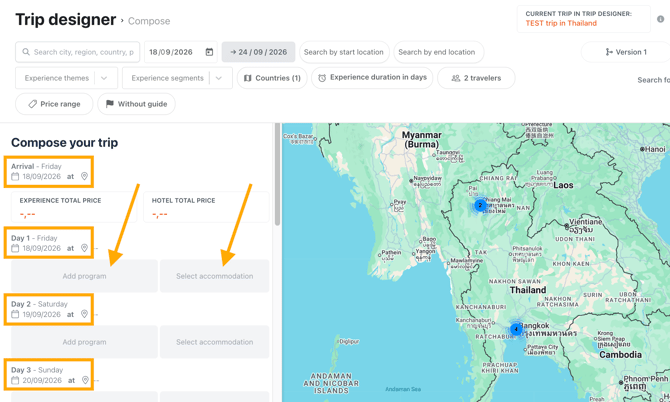Click the people icon in 2 travelers

click(x=456, y=78)
